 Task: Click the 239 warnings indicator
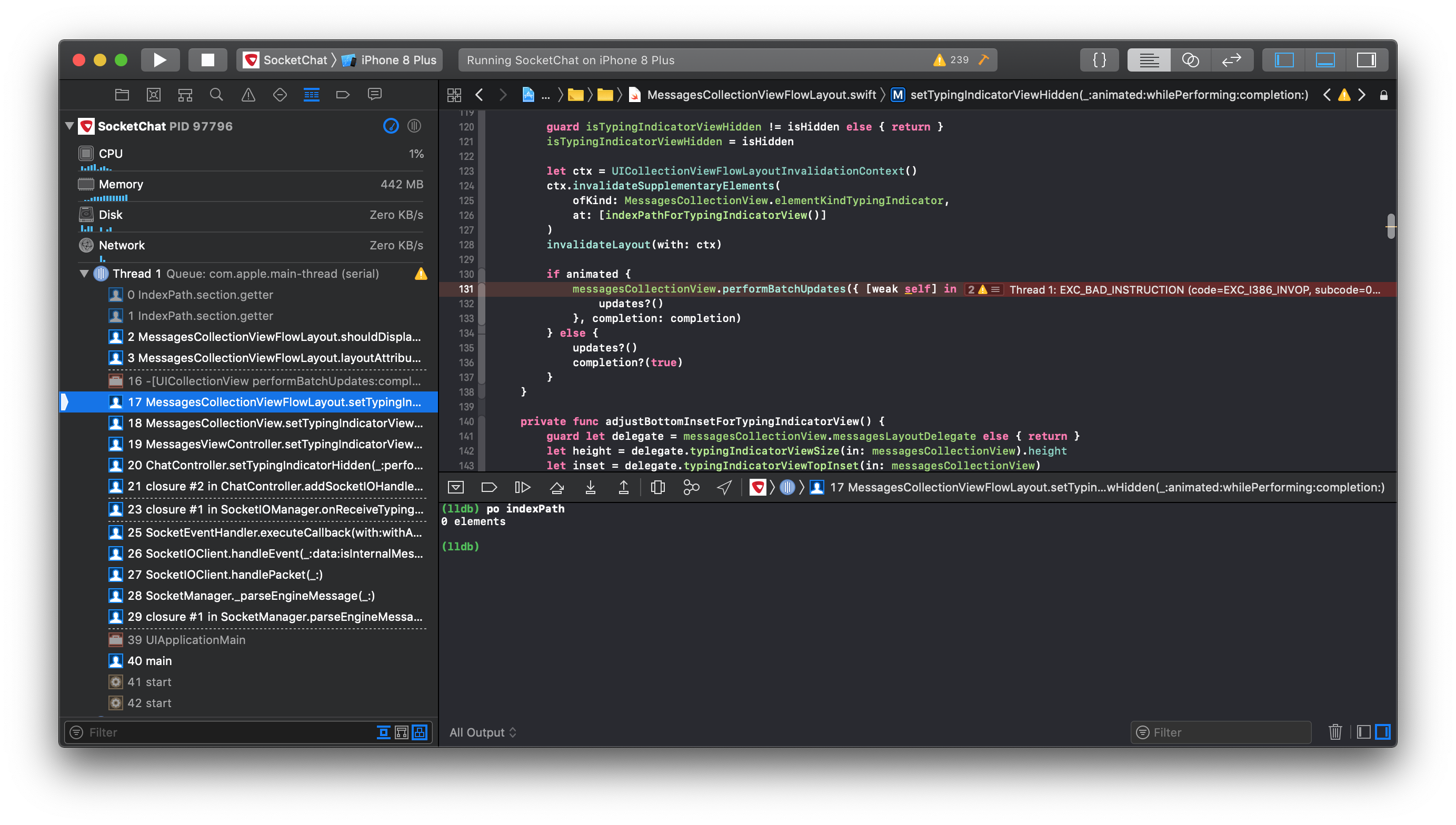tap(952, 60)
